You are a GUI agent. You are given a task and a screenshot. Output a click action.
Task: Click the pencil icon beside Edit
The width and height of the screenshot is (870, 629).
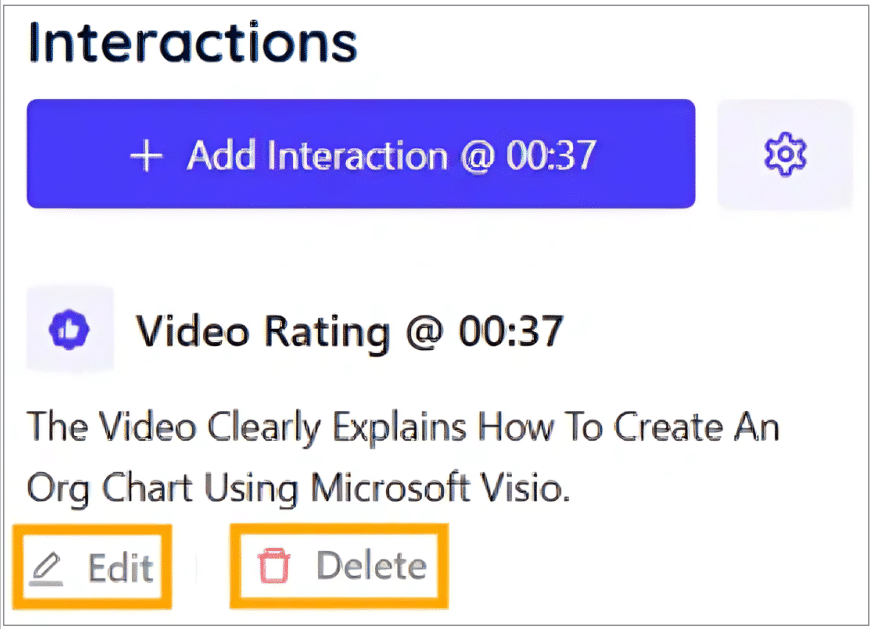(x=46, y=568)
